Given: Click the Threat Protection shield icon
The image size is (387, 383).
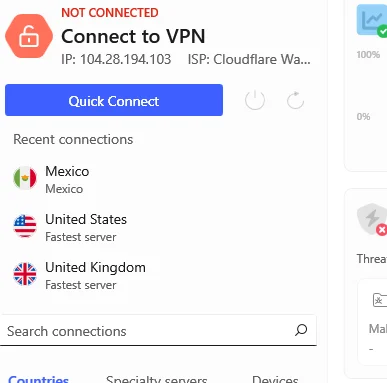Looking at the screenshot, I should pos(372,219).
